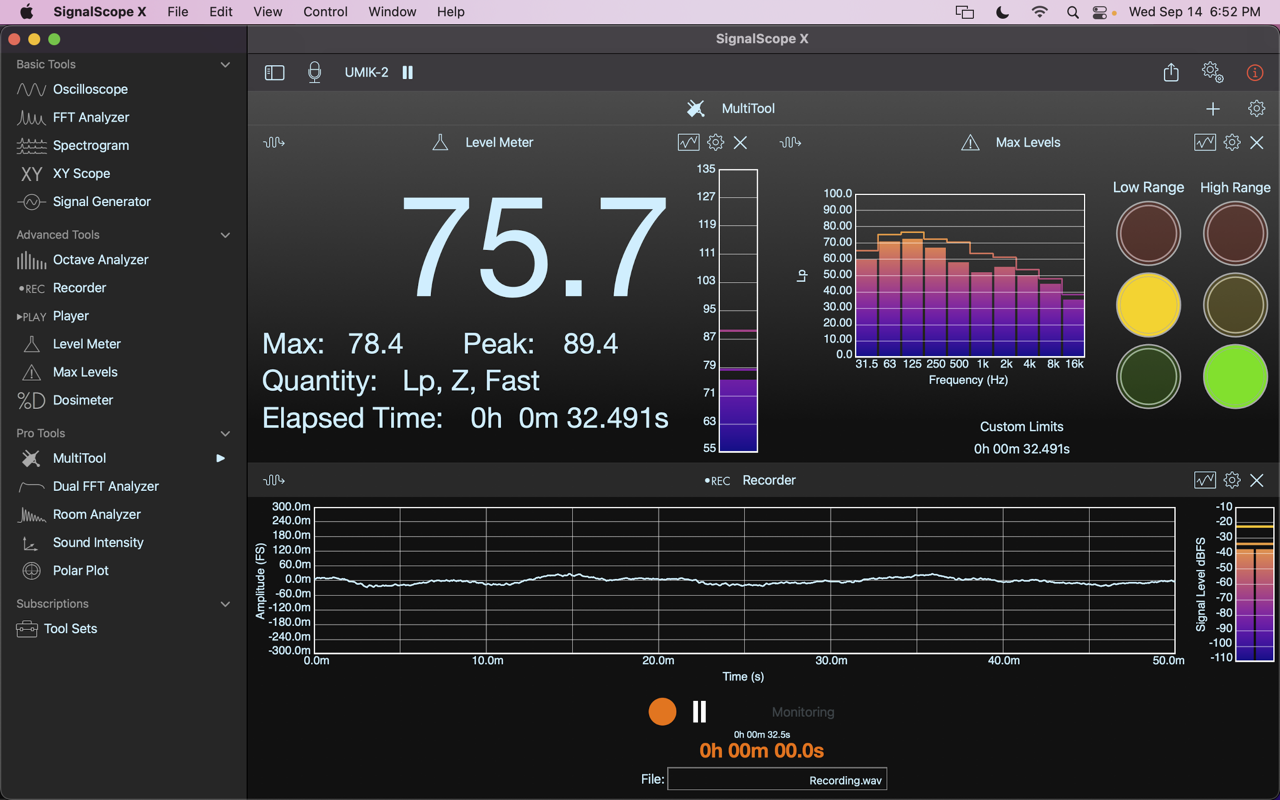The image size is (1280, 800).
Task: Click the Recording.wav file name field
Action: point(777,779)
